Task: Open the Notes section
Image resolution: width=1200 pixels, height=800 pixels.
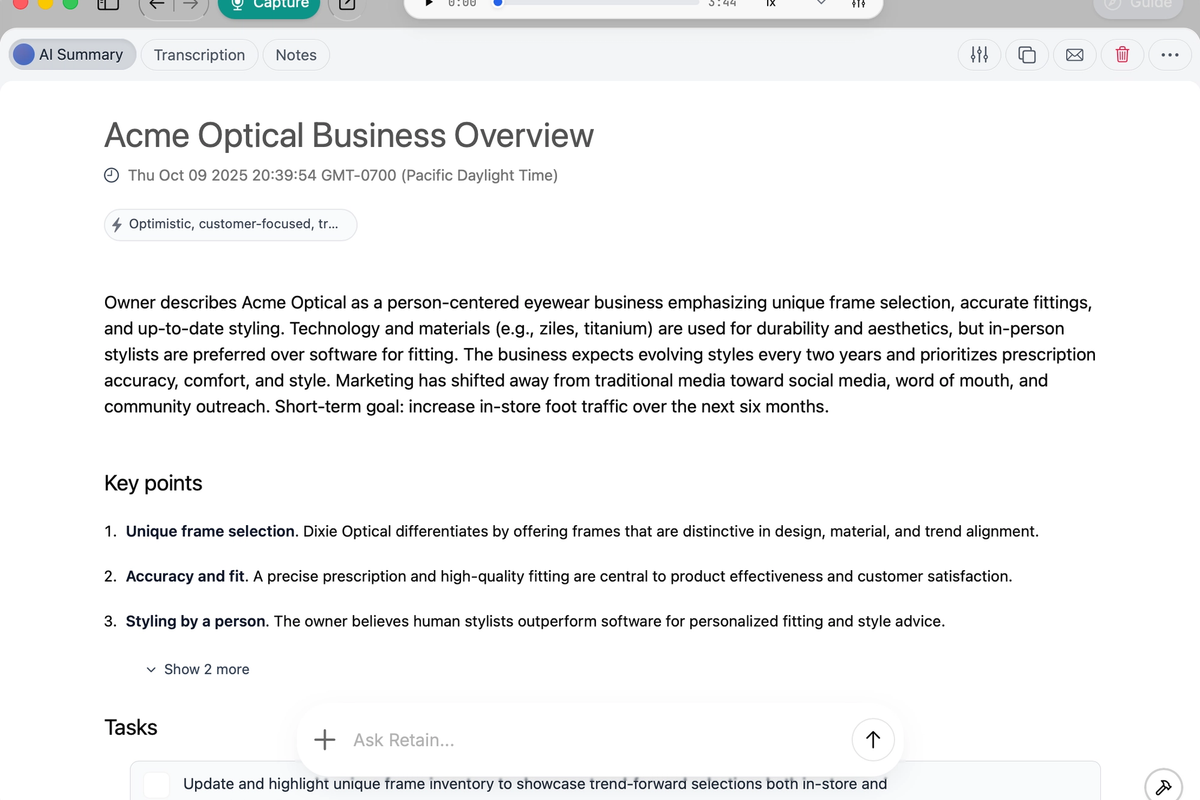Action: (x=296, y=54)
